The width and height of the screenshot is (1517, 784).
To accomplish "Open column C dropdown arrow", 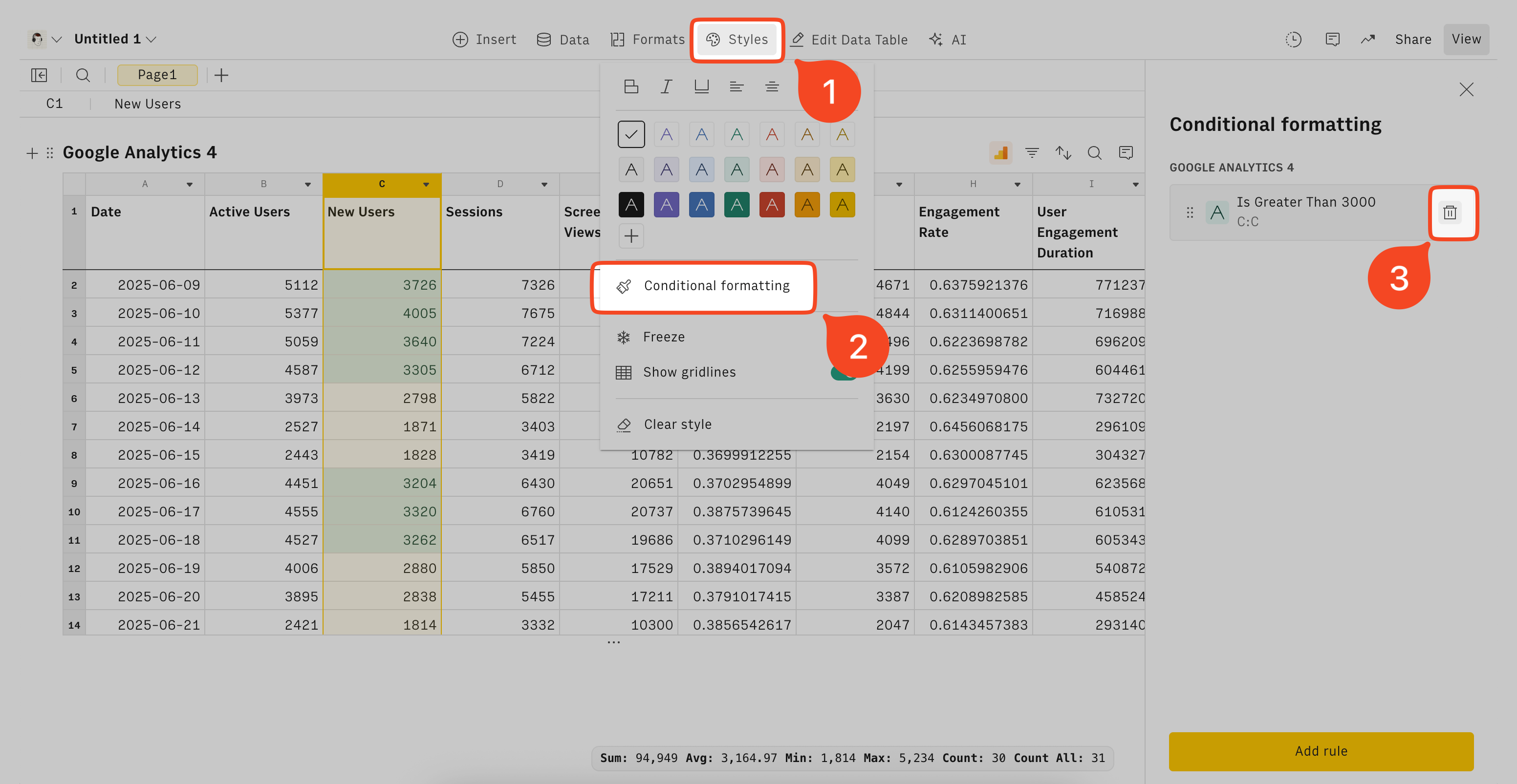I will (x=426, y=185).
